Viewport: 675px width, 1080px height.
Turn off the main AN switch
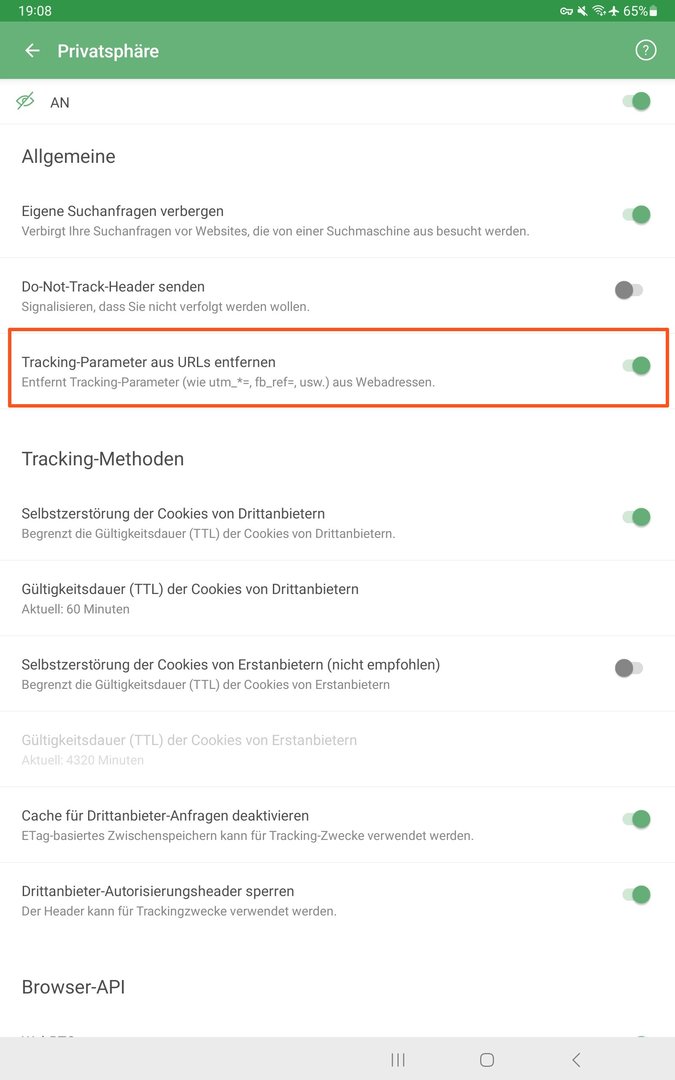pyautogui.click(x=636, y=101)
